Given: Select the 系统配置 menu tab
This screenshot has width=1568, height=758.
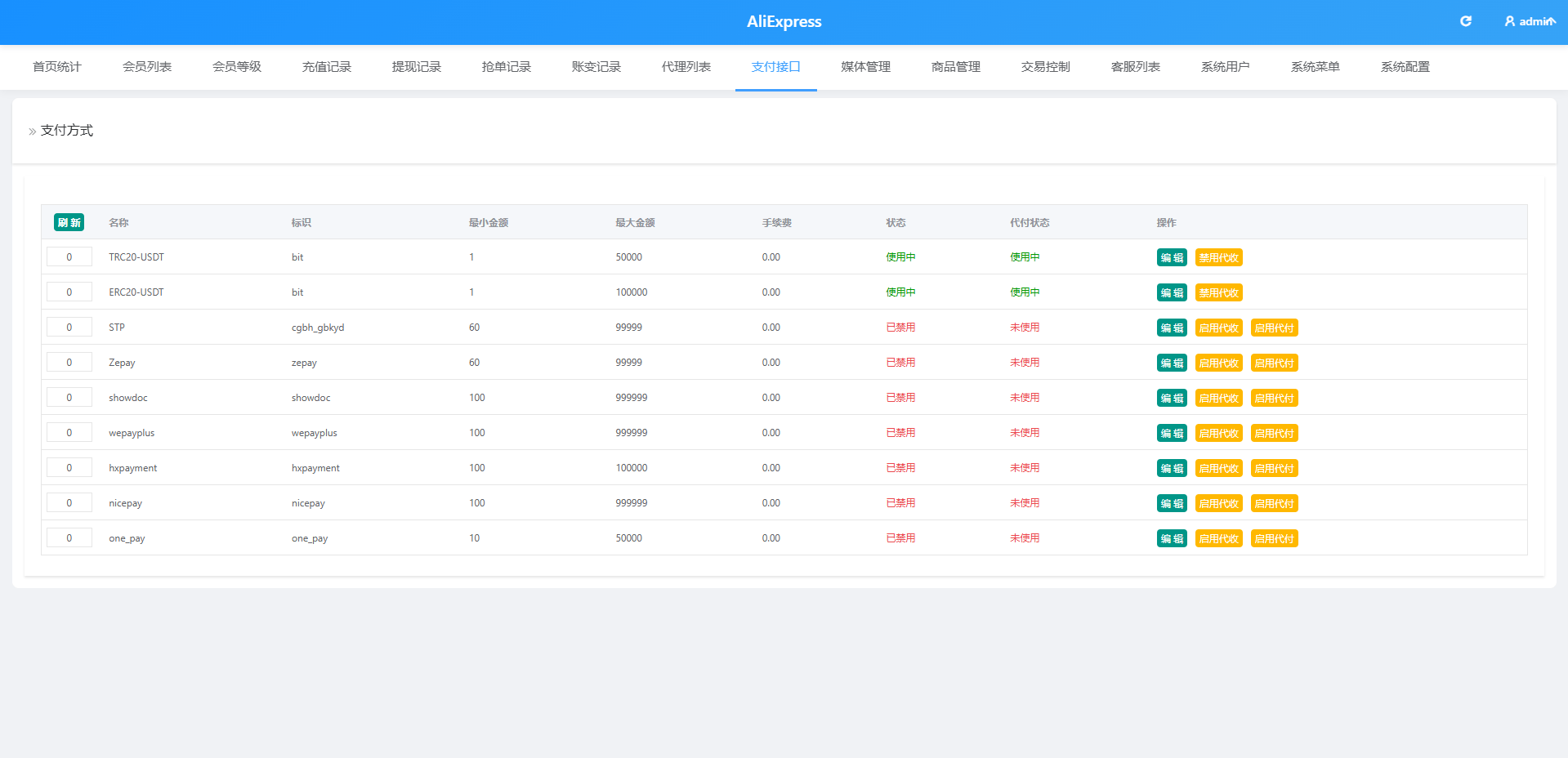Looking at the screenshot, I should pos(1405,67).
